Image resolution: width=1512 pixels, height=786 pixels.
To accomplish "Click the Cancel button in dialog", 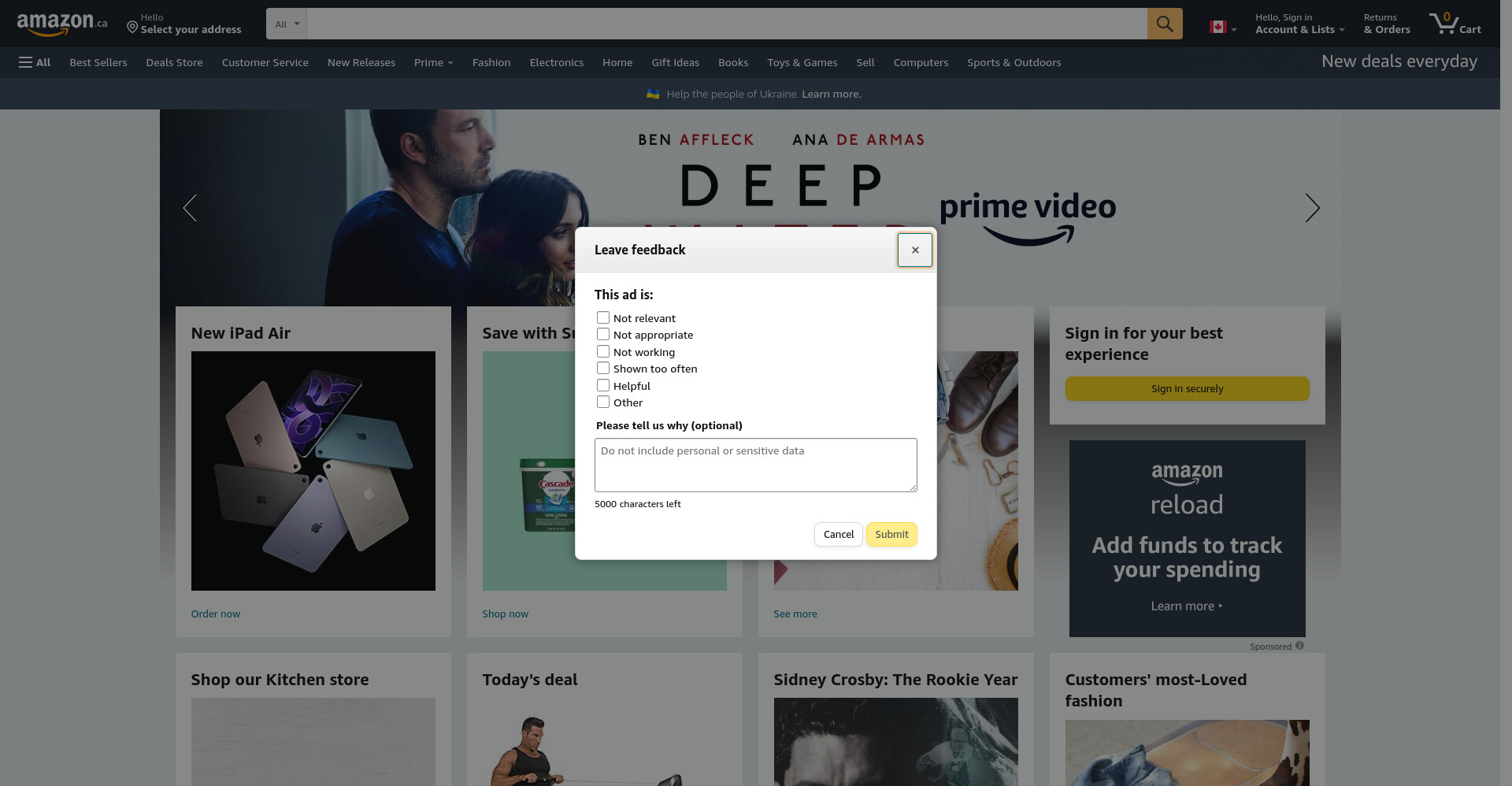I will (x=838, y=534).
